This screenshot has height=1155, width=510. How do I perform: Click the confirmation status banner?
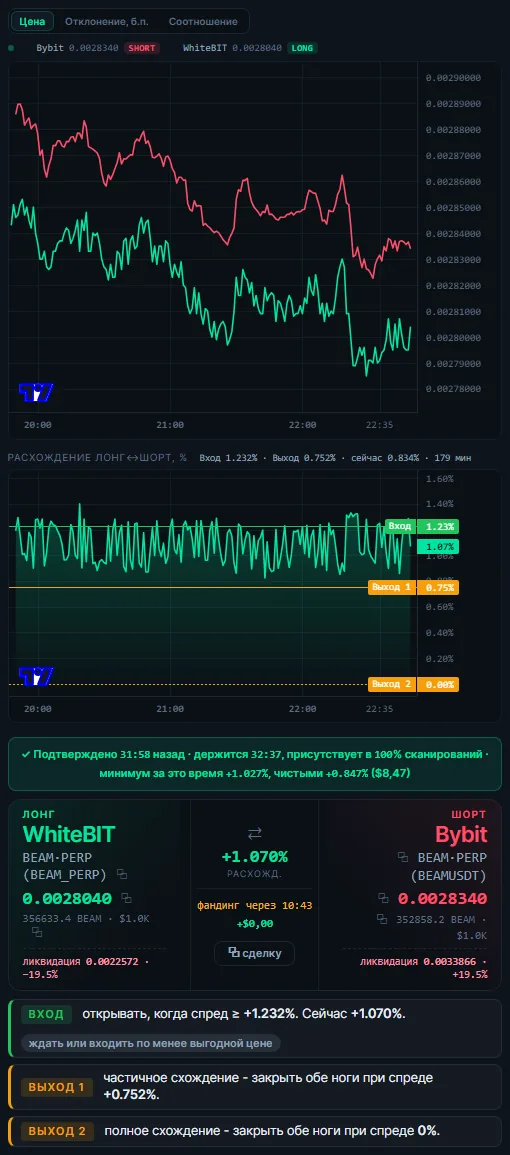tap(254, 764)
